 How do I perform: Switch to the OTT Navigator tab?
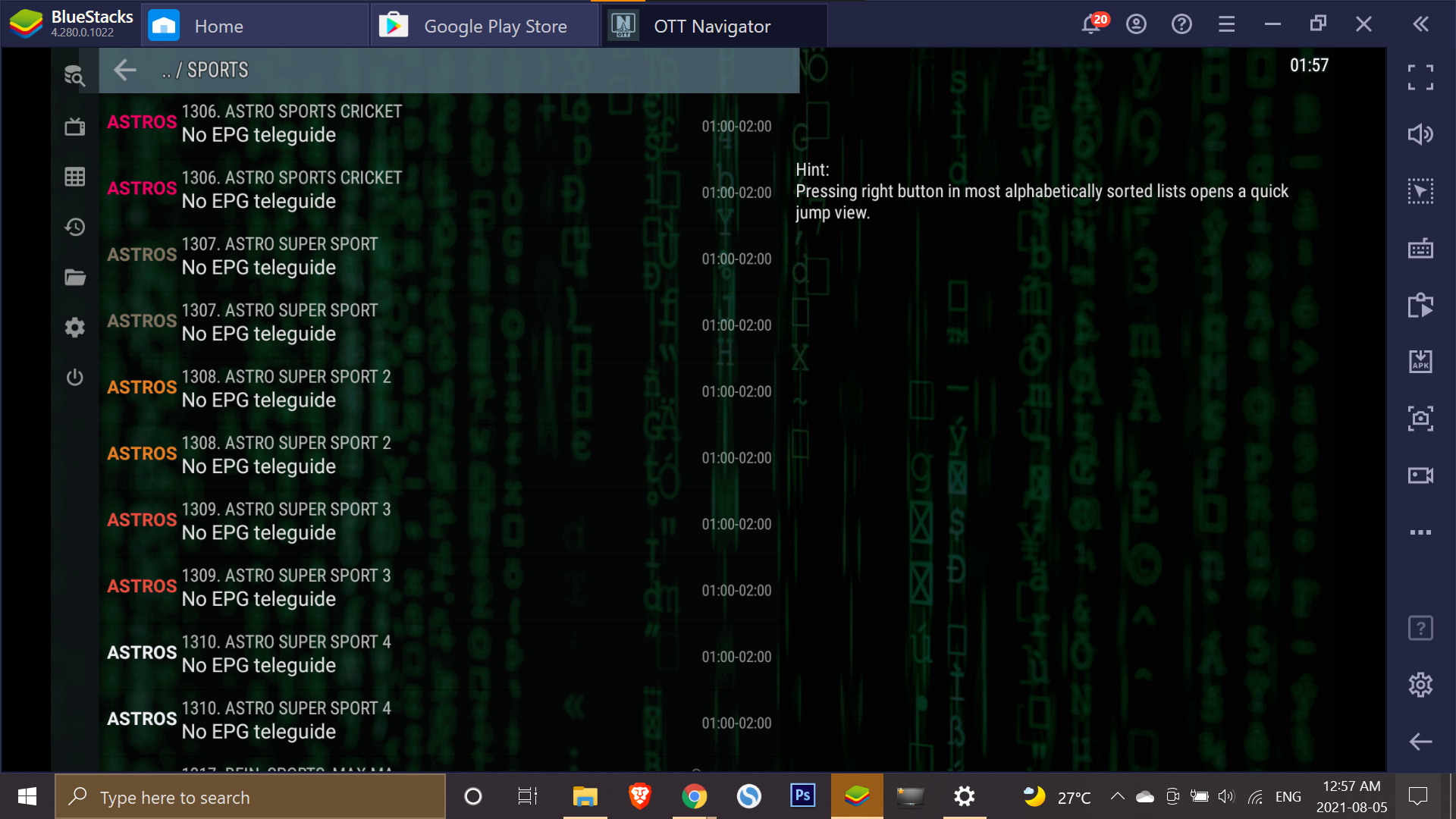point(714,26)
